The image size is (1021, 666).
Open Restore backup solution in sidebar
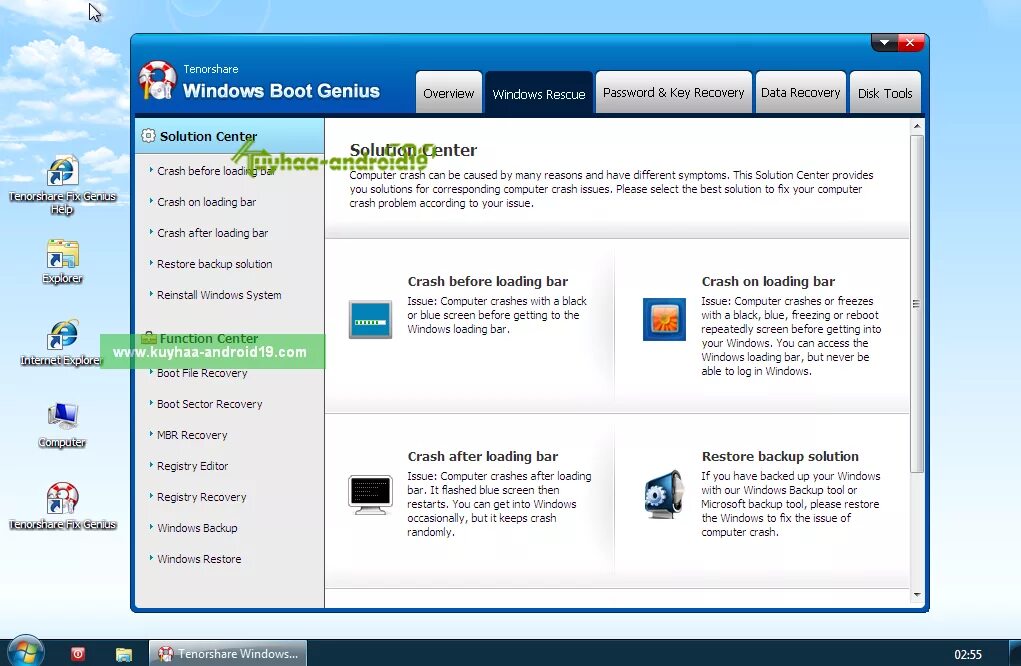pos(214,264)
